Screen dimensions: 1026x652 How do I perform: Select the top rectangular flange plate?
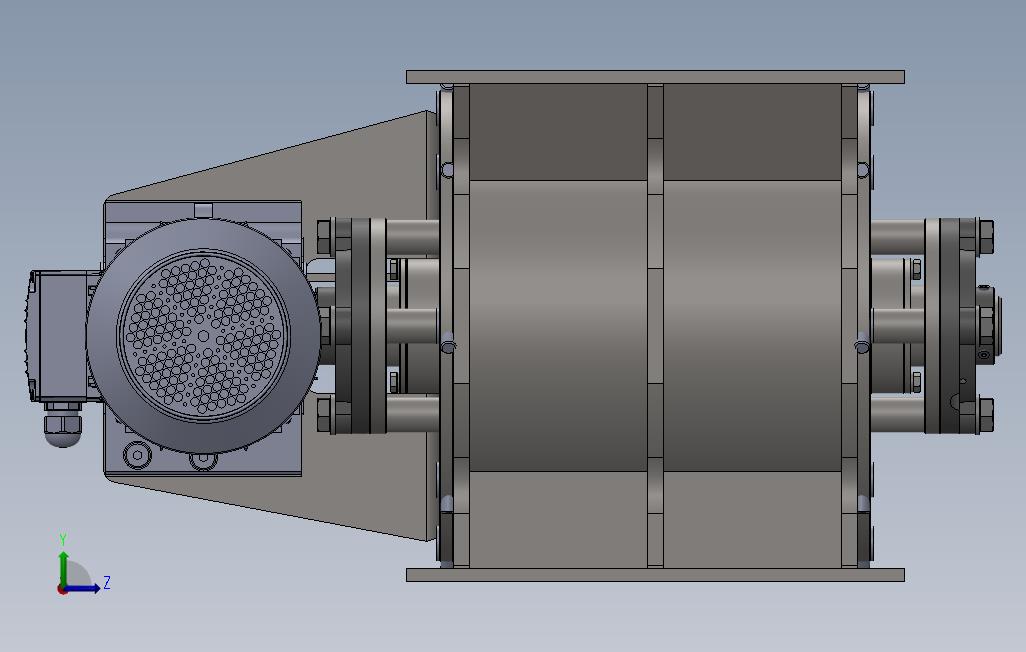(x=655, y=77)
